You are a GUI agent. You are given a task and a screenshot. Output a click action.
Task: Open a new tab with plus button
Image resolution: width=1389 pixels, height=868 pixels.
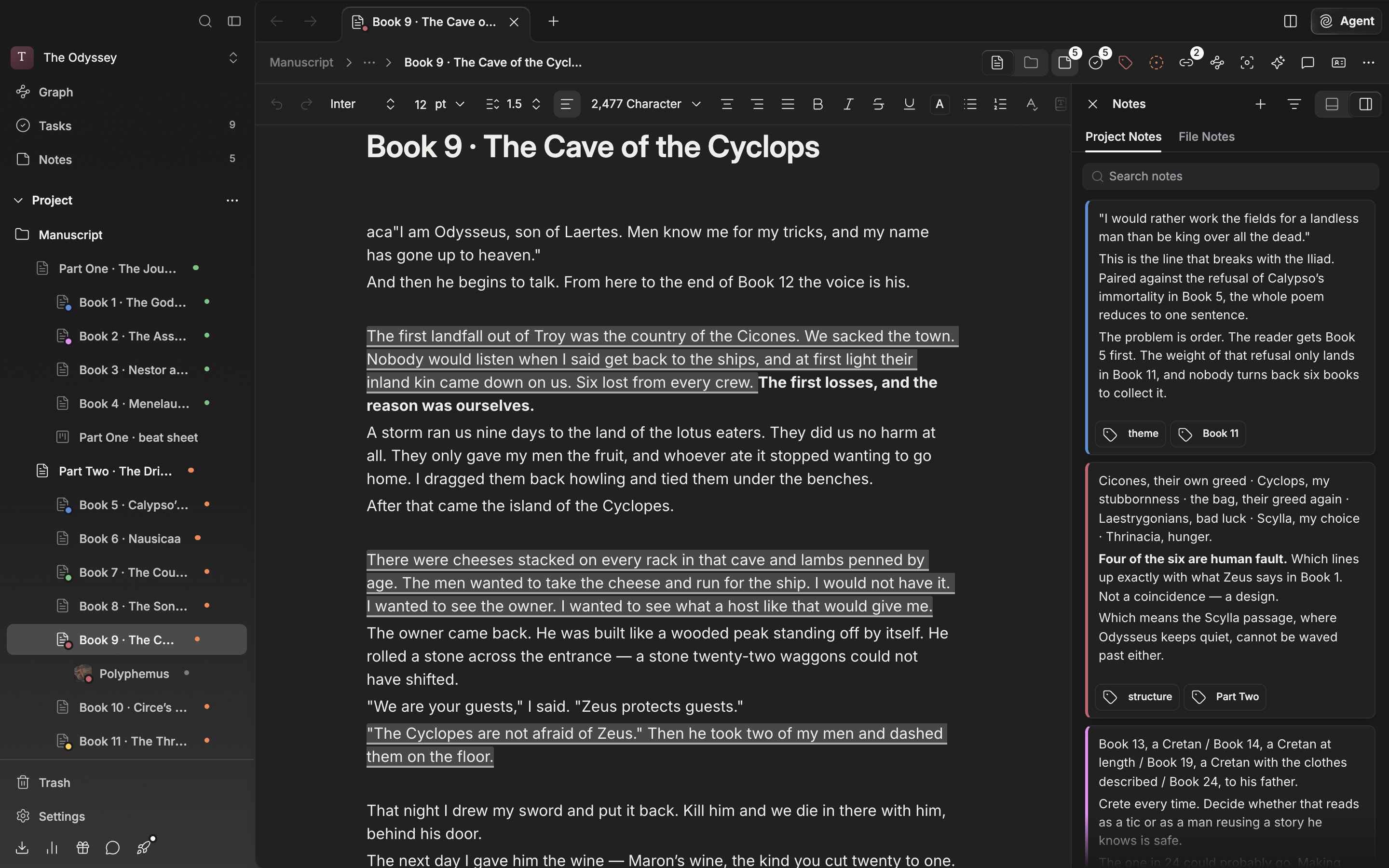click(553, 21)
